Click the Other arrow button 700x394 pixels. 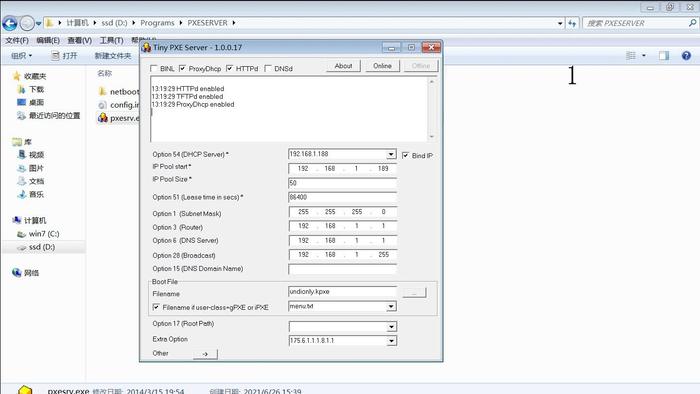(x=205, y=354)
